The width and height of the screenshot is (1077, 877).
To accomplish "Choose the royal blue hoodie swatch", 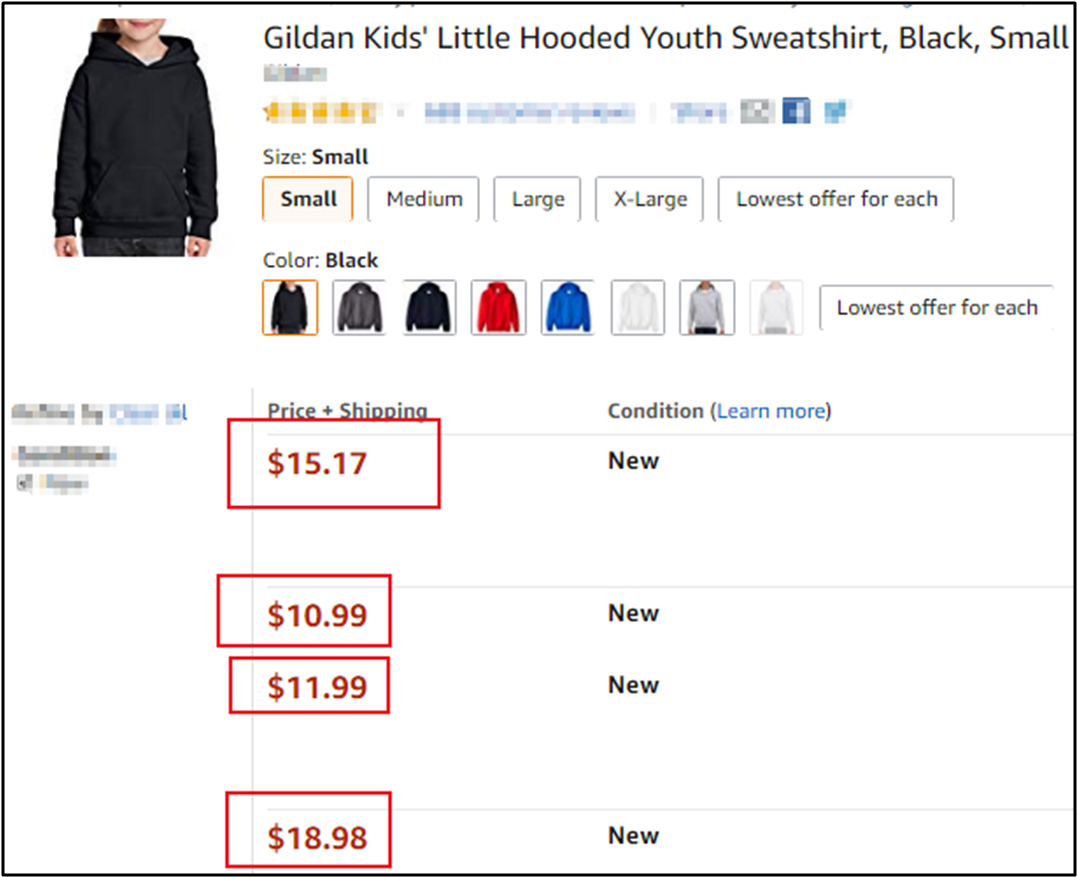I will tap(568, 307).
